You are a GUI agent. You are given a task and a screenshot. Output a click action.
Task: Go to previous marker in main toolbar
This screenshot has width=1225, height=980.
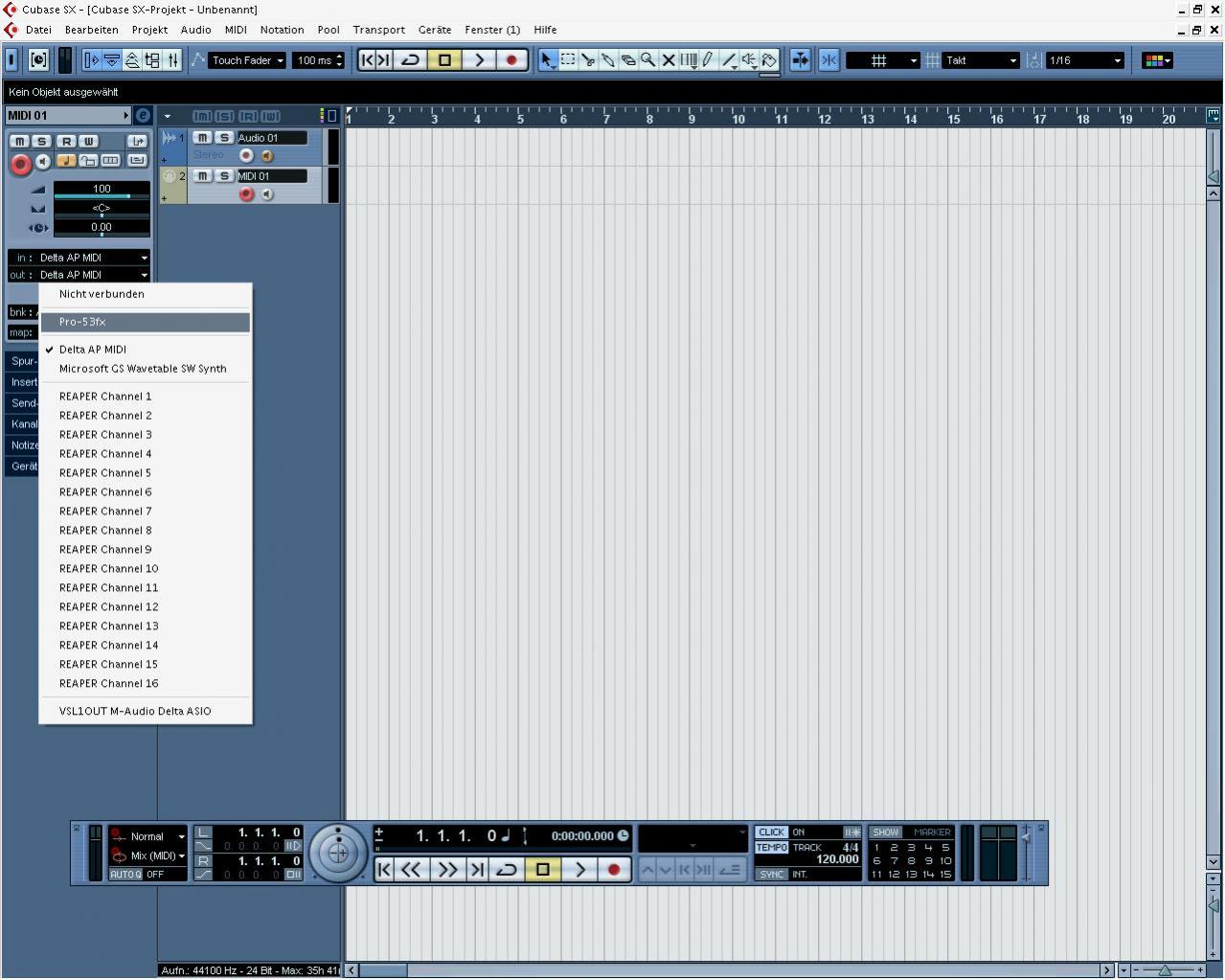click(x=367, y=60)
